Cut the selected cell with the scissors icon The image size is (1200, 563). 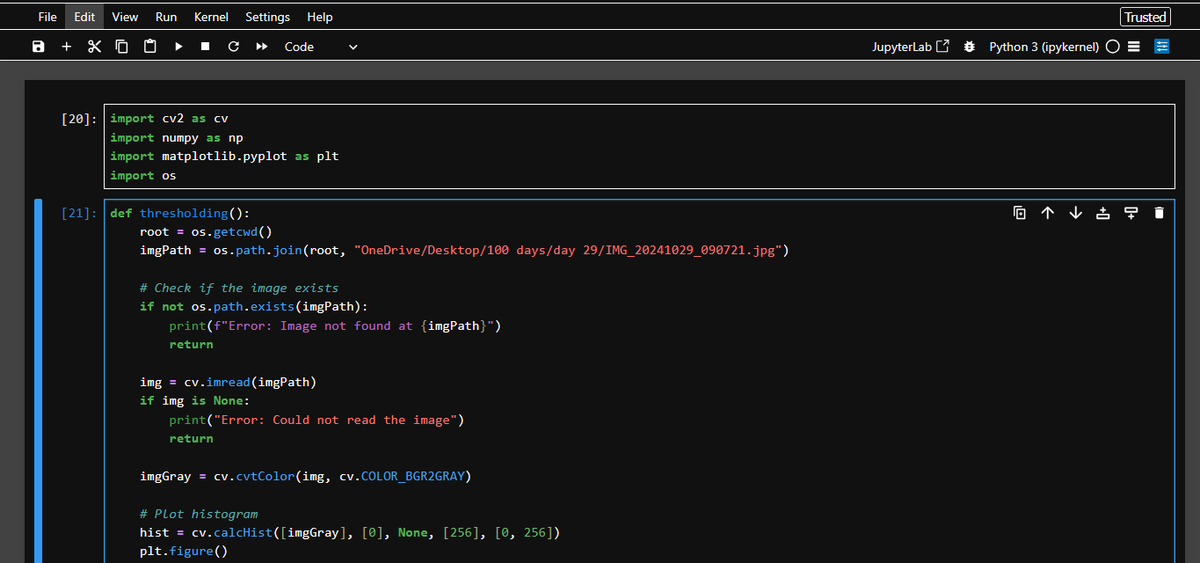click(x=94, y=47)
